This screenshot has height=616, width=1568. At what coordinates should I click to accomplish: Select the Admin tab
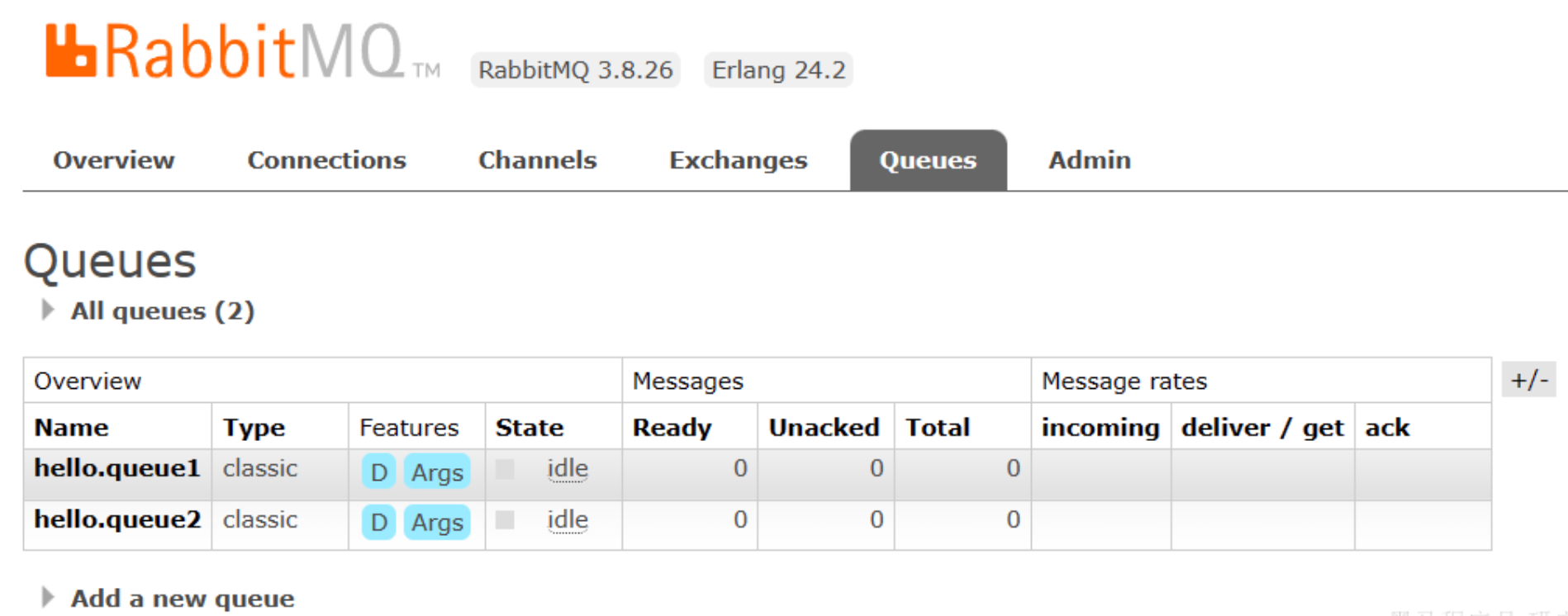[x=1090, y=159]
